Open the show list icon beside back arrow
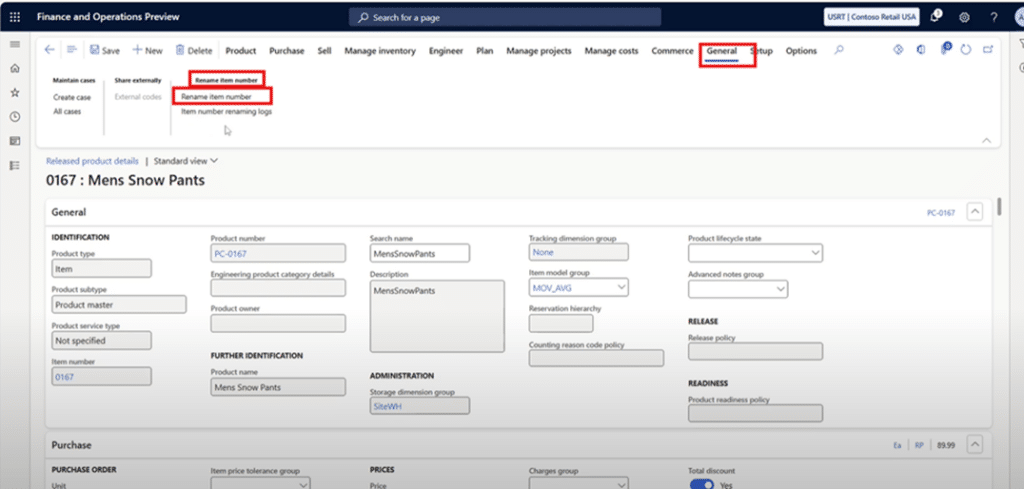Image resolution: width=1024 pixels, height=489 pixels. 72,50
